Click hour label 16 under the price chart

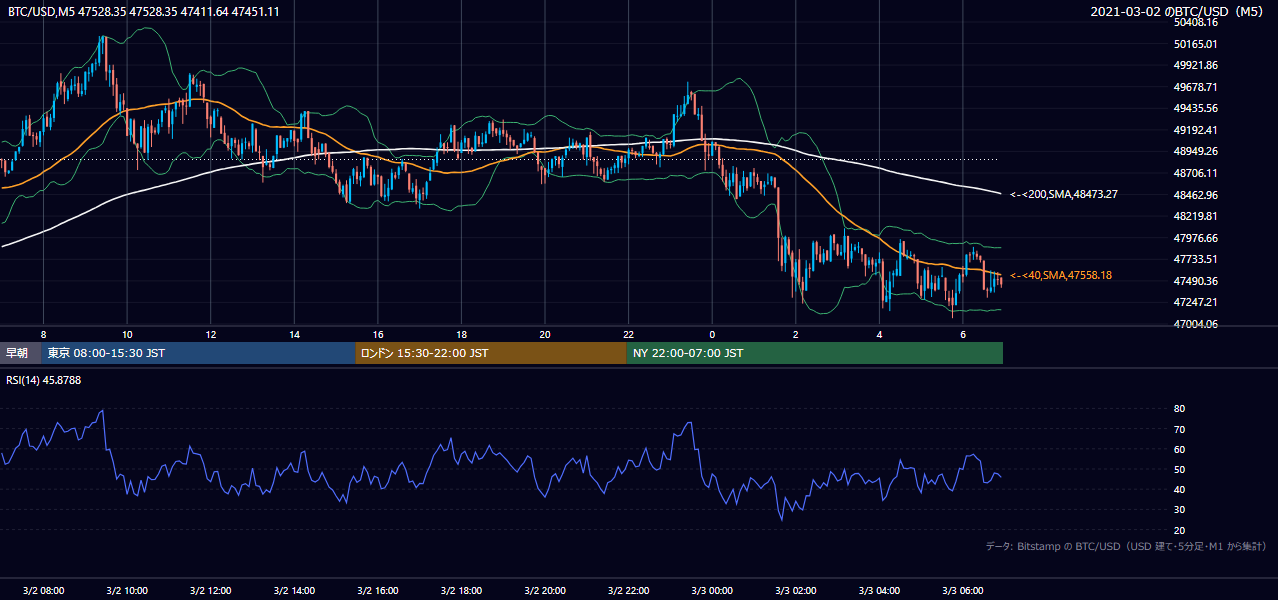(377, 334)
